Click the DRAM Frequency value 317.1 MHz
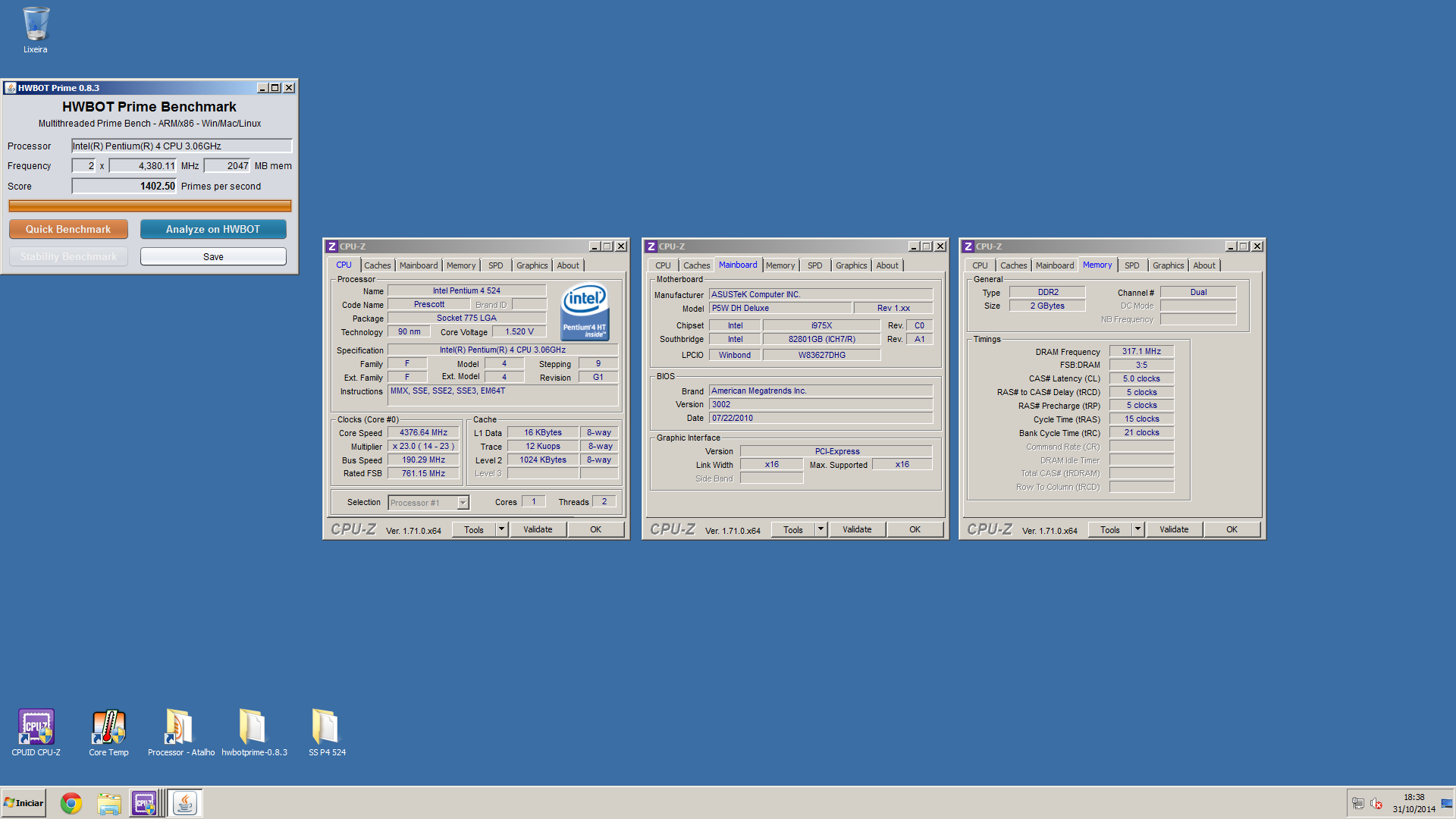The height and width of the screenshot is (819, 1456). coord(1141,351)
